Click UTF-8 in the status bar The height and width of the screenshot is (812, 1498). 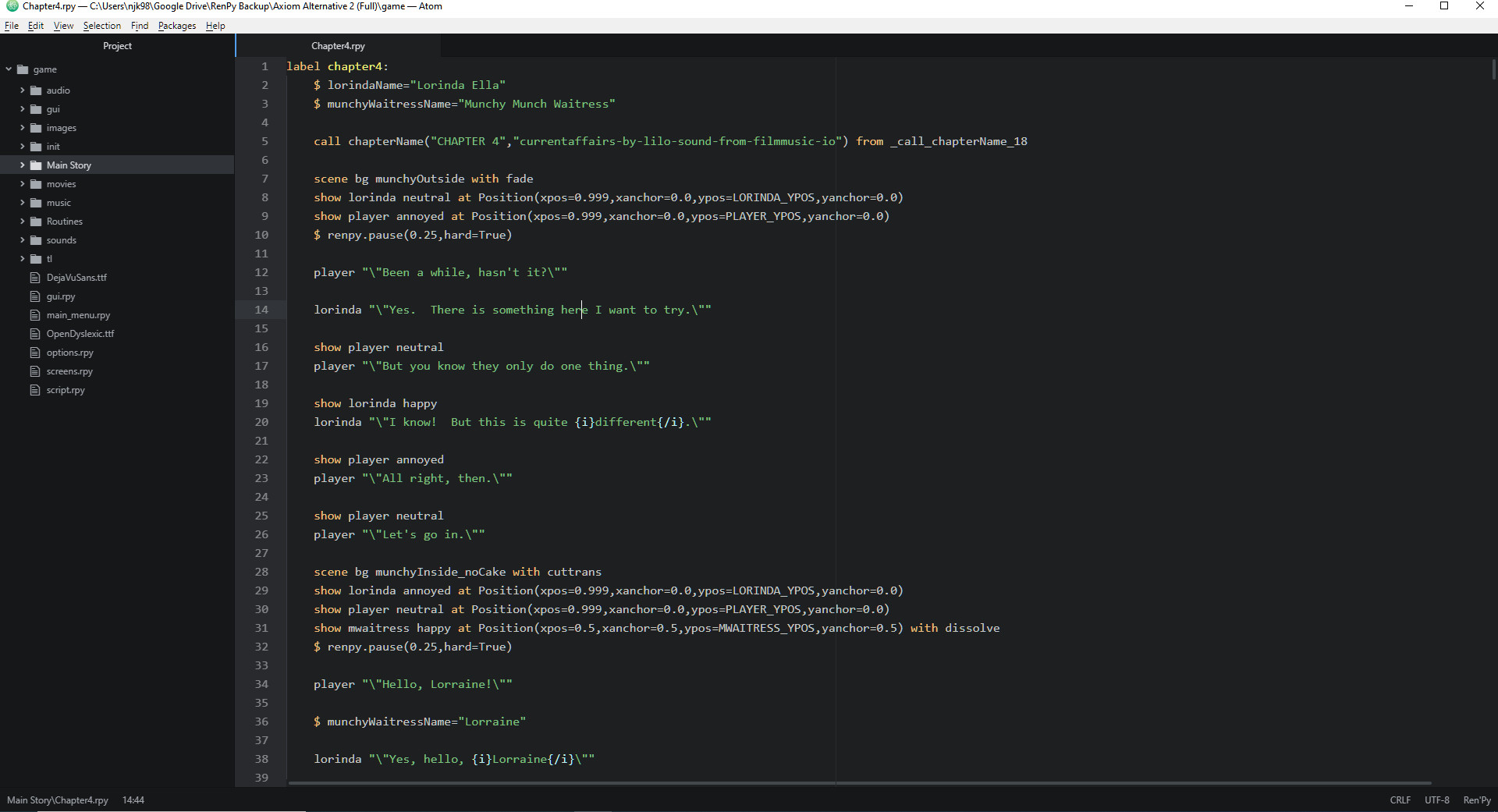[1437, 800]
